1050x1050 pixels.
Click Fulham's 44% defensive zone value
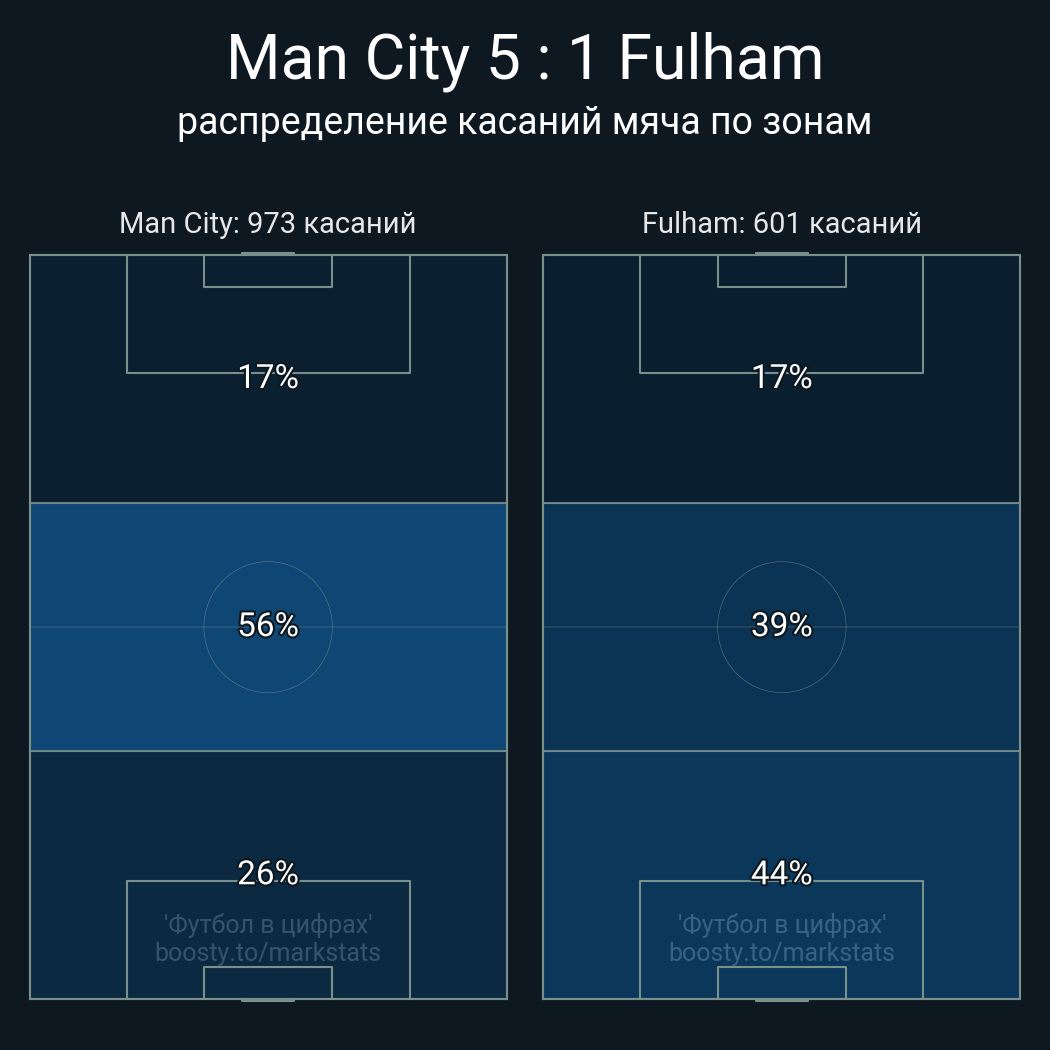pos(781,873)
